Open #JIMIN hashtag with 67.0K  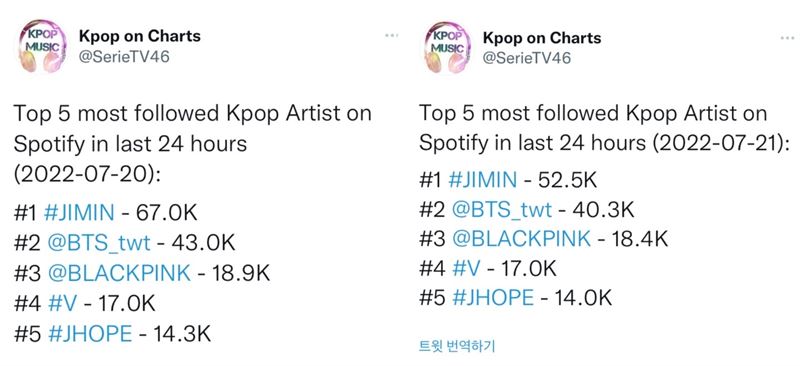tap(79, 212)
